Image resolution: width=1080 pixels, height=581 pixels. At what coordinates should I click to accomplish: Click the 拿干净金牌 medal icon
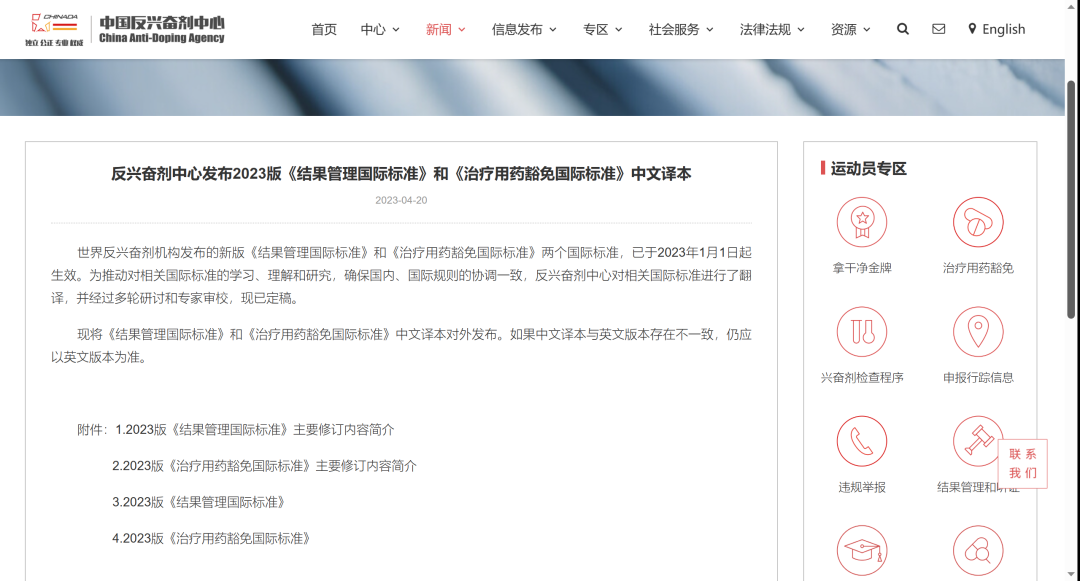pyautogui.click(x=861, y=222)
